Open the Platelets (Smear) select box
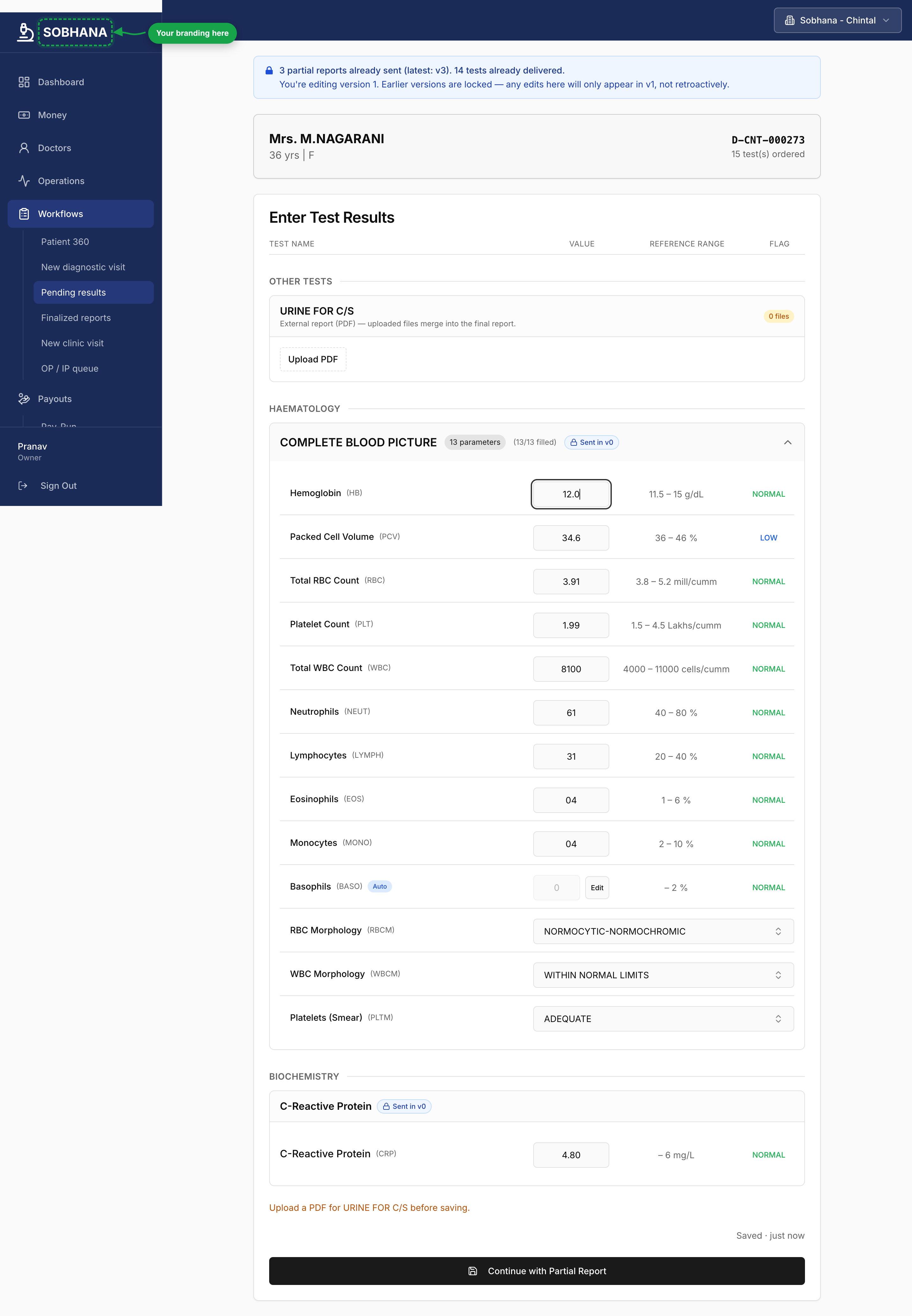Viewport: 912px width, 1316px height. pyautogui.click(x=663, y=1019)
